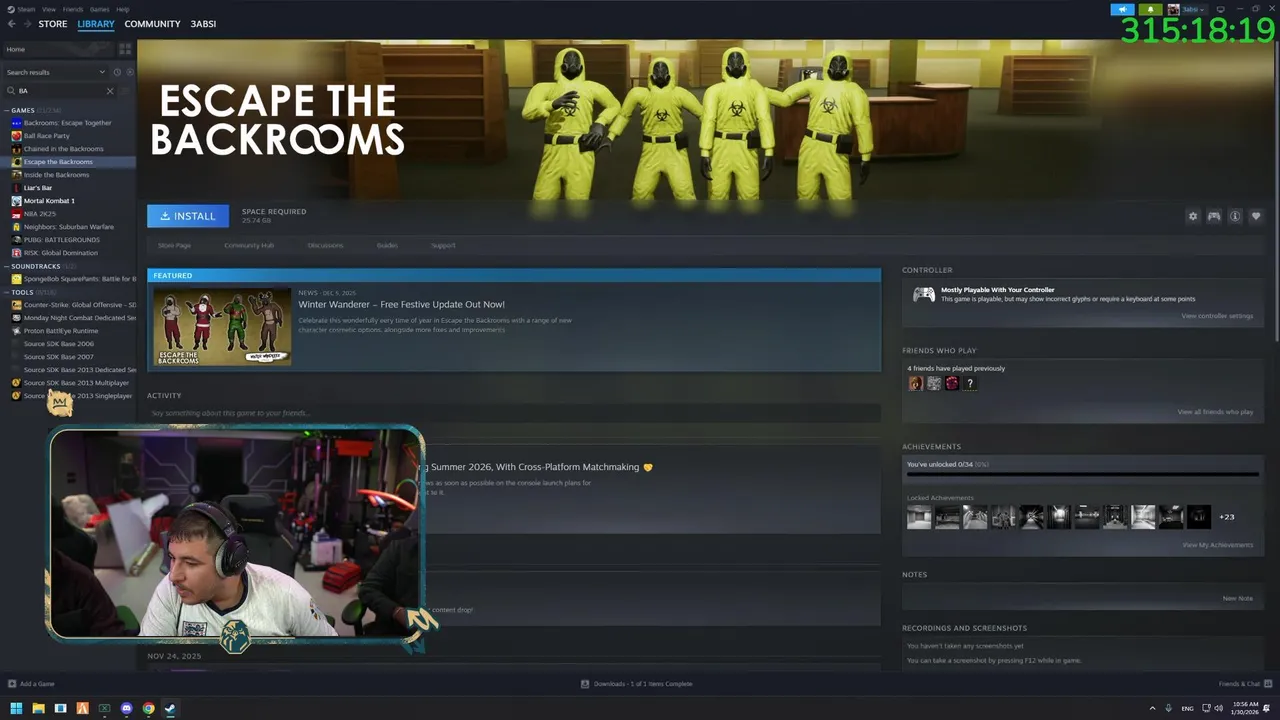This screenshot has height=720, width=1280.
Task: Open the Community Hub tab
Action: click(249, 245)
